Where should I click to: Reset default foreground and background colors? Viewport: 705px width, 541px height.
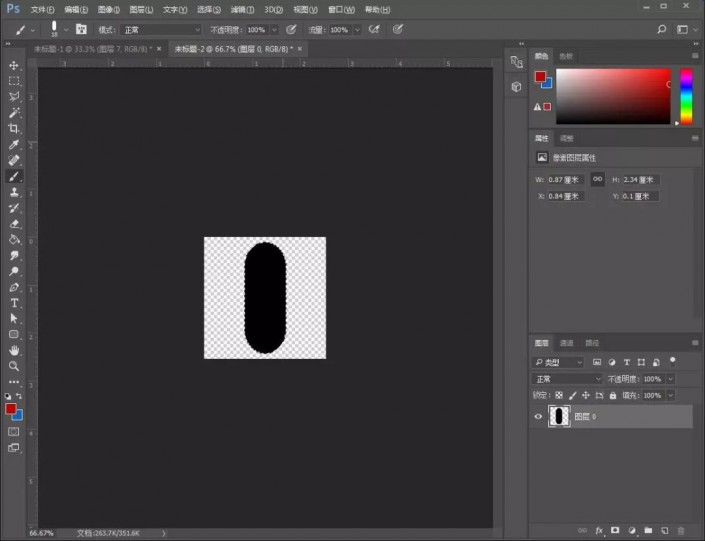8,396
